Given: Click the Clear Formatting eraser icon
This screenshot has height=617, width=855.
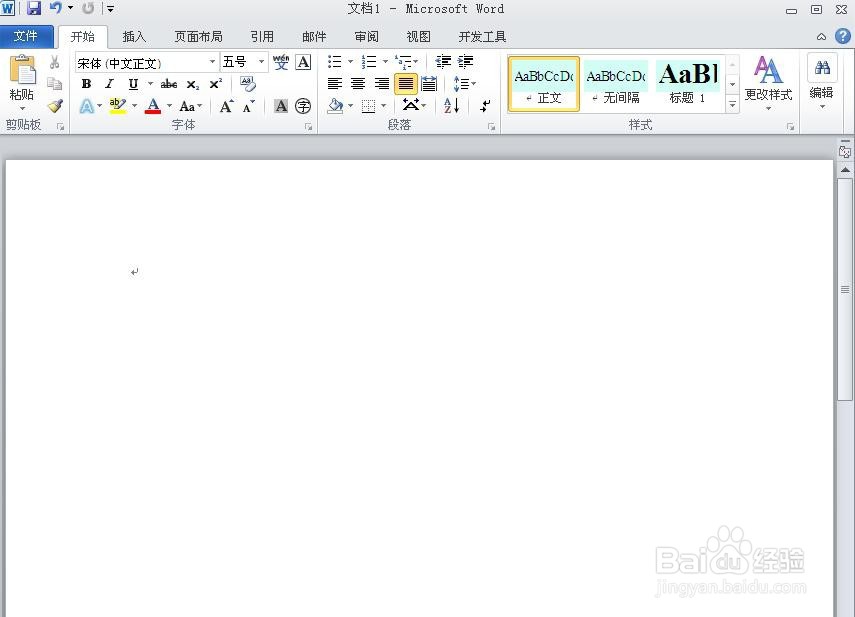Looking at the screenshot, I should pyautogui.click(x=248, y=83).
